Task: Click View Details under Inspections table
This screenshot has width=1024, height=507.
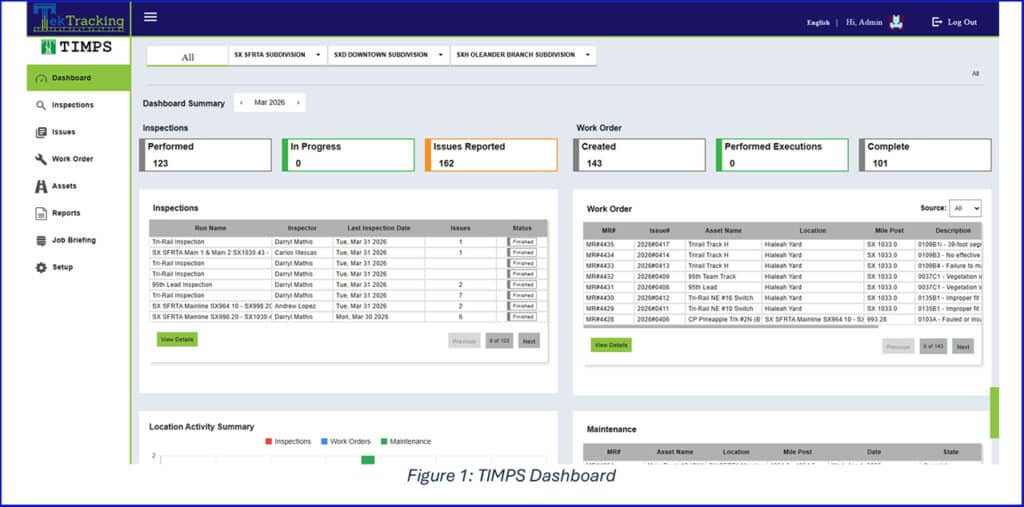Action: pyautogui.click(x=177, y=339)
